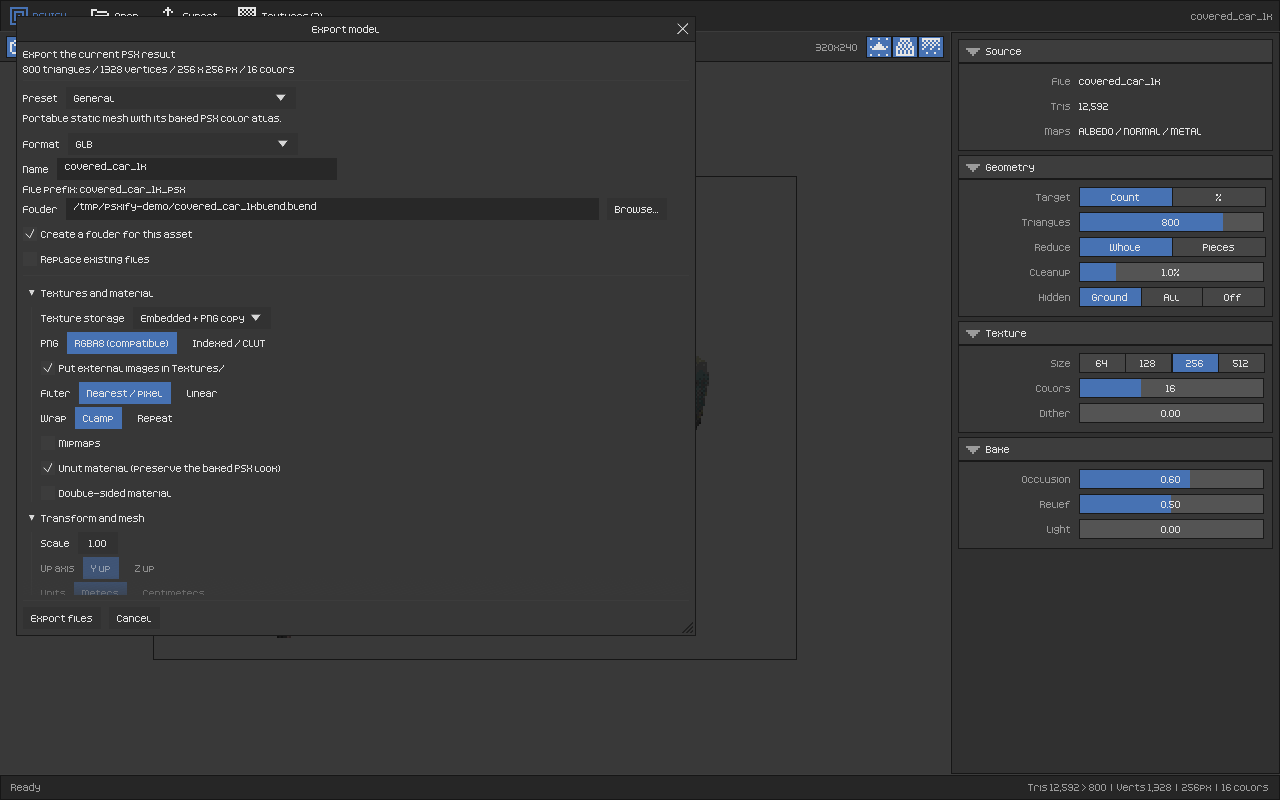This screenshot has width=1280, height=800.
Task: Collapse the Bake panel using its triangle
Action: point(972,449)
